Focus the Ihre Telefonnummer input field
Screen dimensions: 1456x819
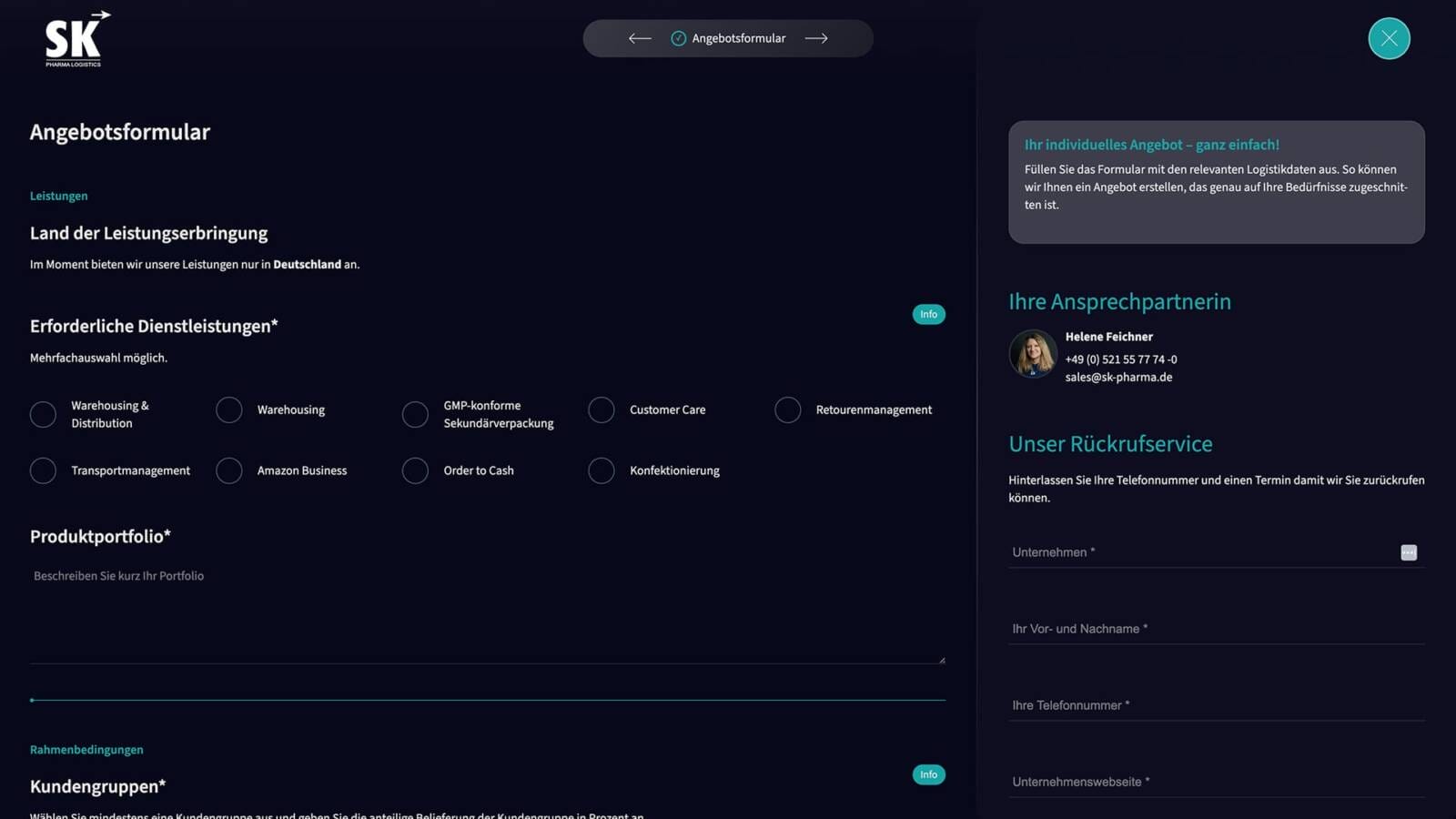[1215, 705]
